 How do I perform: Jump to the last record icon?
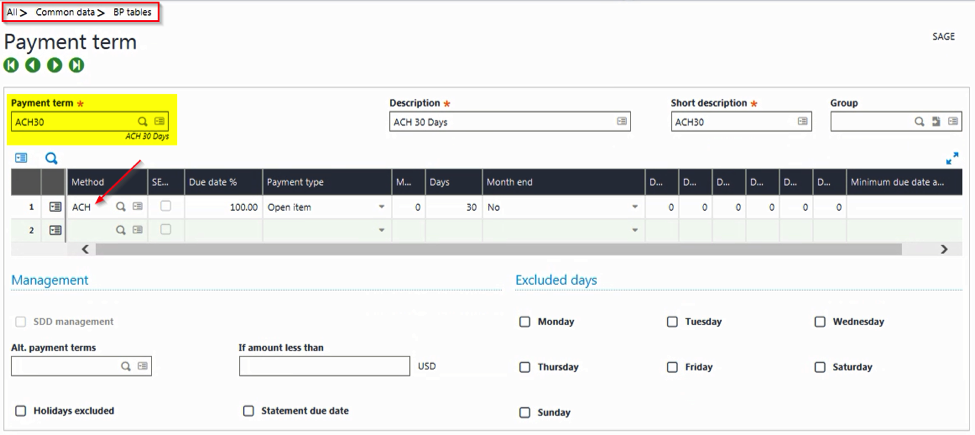[77, 65]
